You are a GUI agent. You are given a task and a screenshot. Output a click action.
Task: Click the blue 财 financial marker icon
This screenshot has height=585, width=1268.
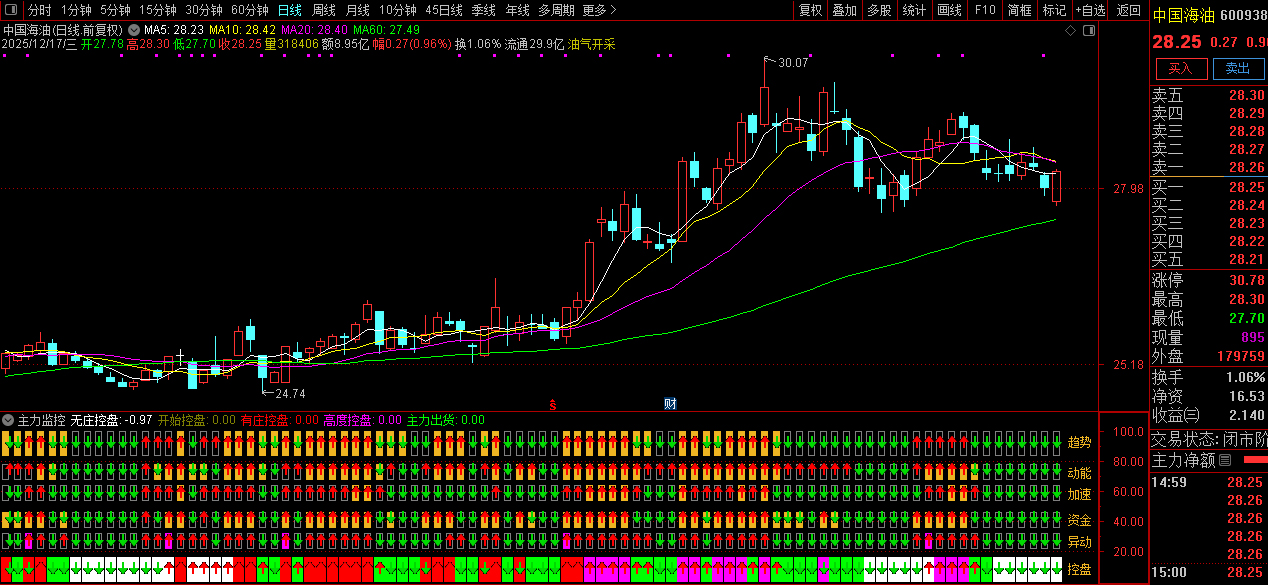click(670, 404)
